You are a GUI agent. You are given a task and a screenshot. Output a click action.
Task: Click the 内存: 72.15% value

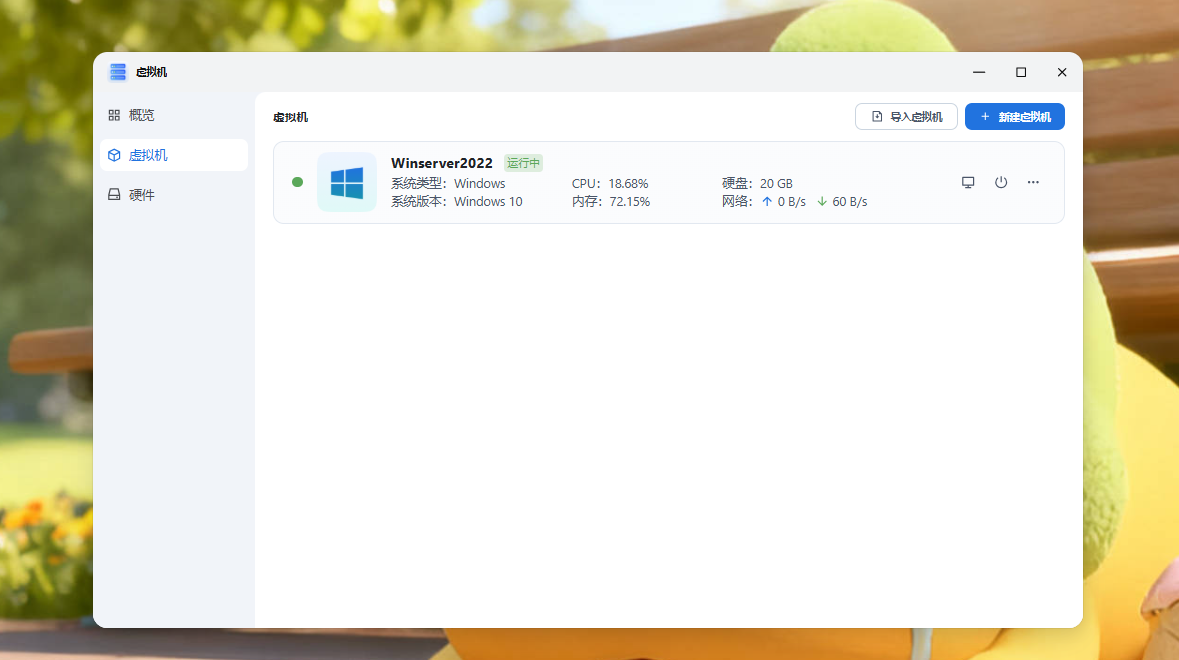611,201
